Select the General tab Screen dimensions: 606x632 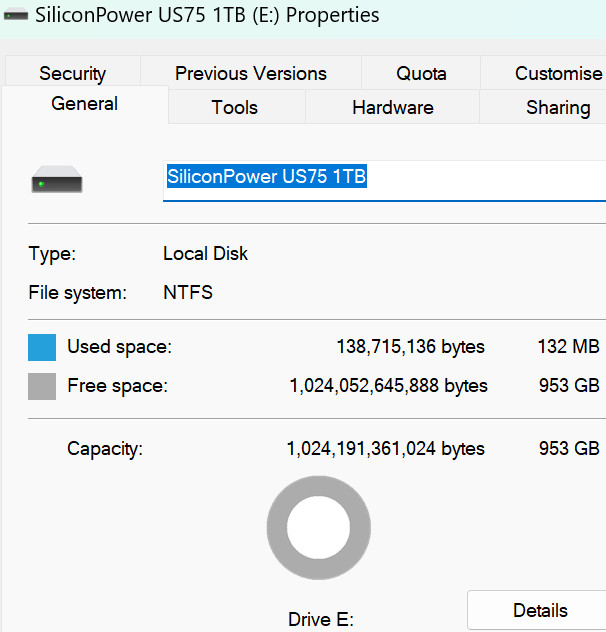pyautogui.click(x=84, y=104)
